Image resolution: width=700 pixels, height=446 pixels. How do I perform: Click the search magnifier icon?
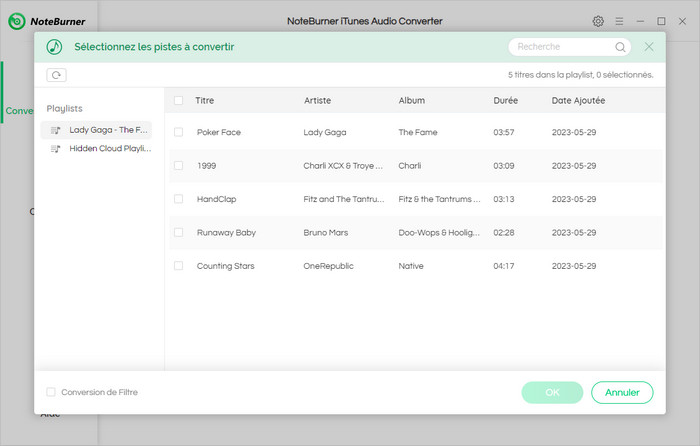pyautogui.click(x=620, y=47)
